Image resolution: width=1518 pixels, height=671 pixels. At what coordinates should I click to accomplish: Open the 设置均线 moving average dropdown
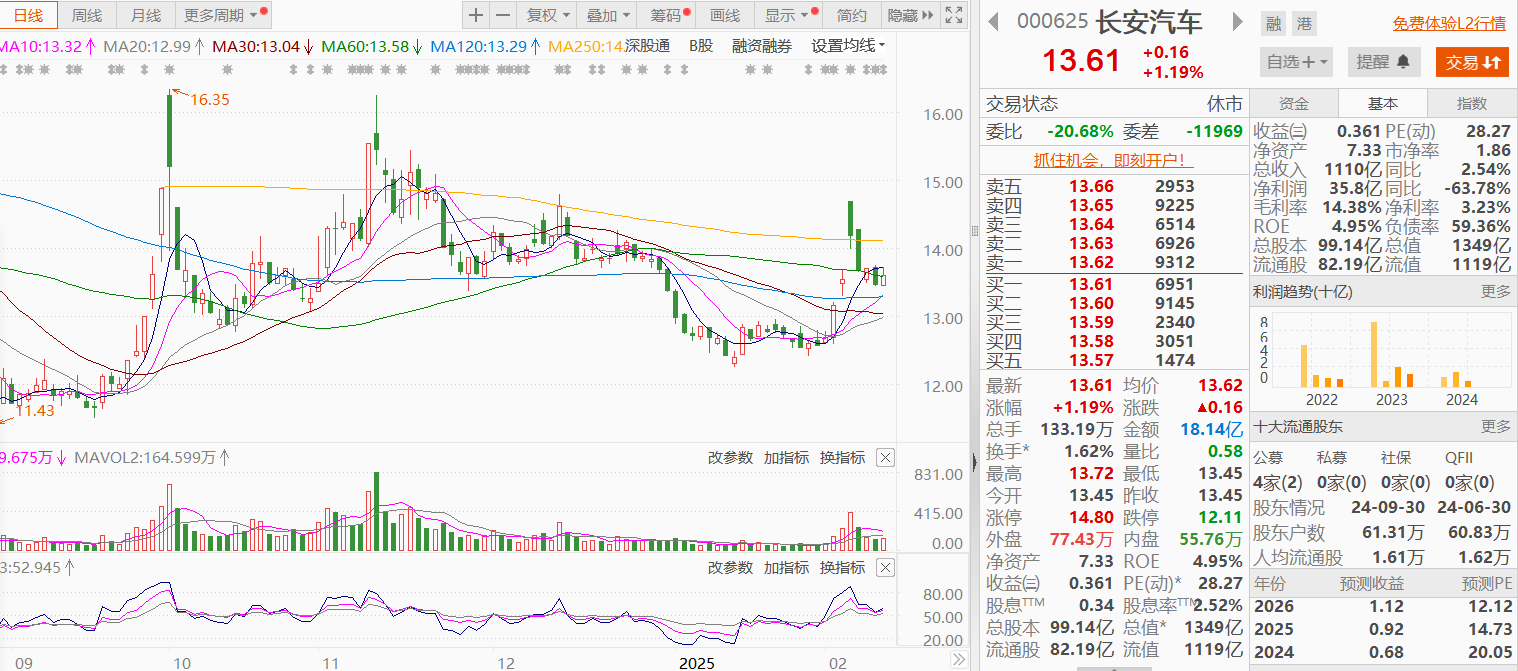847,45
